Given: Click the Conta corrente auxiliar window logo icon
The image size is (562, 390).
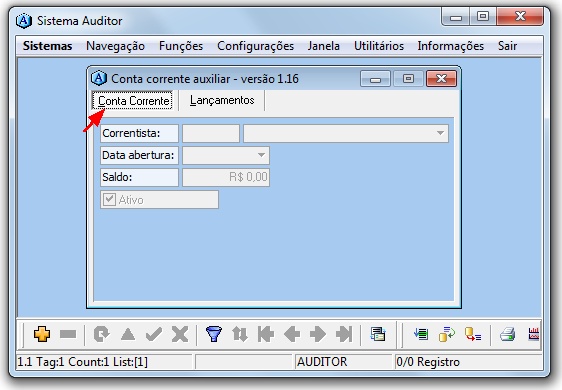Looking at the screenshot, I should click(x=99, y=78).
